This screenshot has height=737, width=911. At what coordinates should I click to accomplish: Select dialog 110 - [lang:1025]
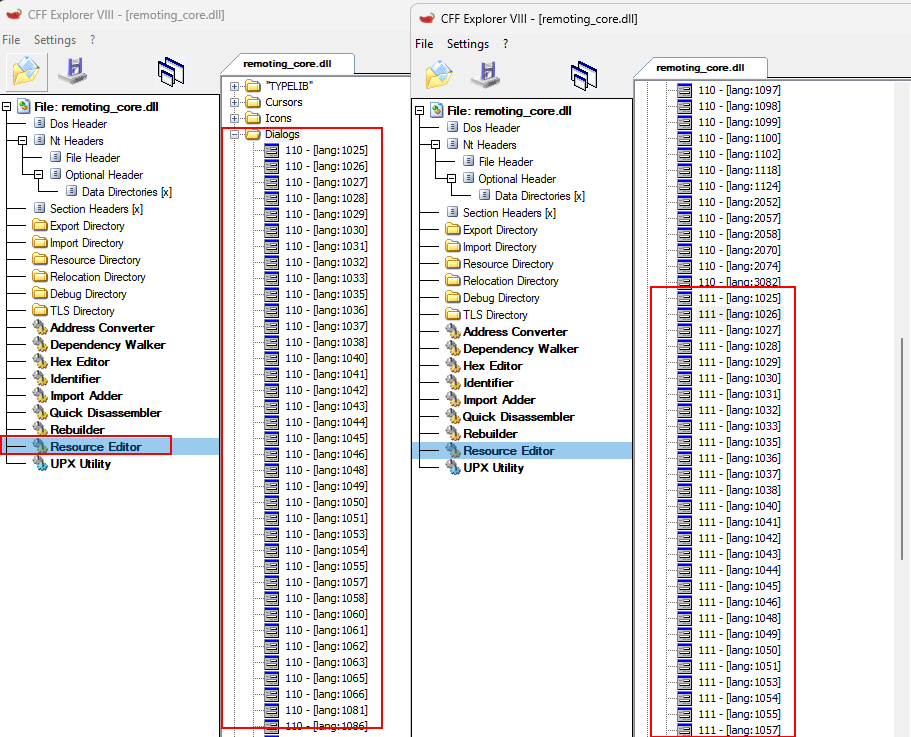tap(326, 150)
